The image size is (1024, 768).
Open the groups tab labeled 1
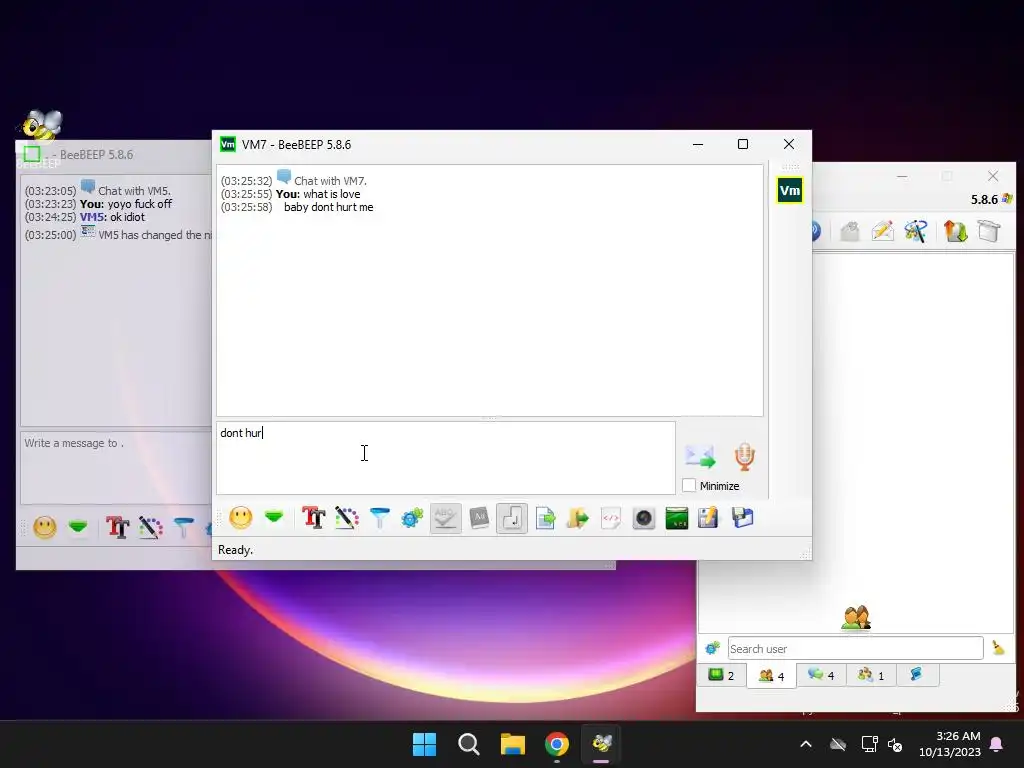click(x=871, y=675)
